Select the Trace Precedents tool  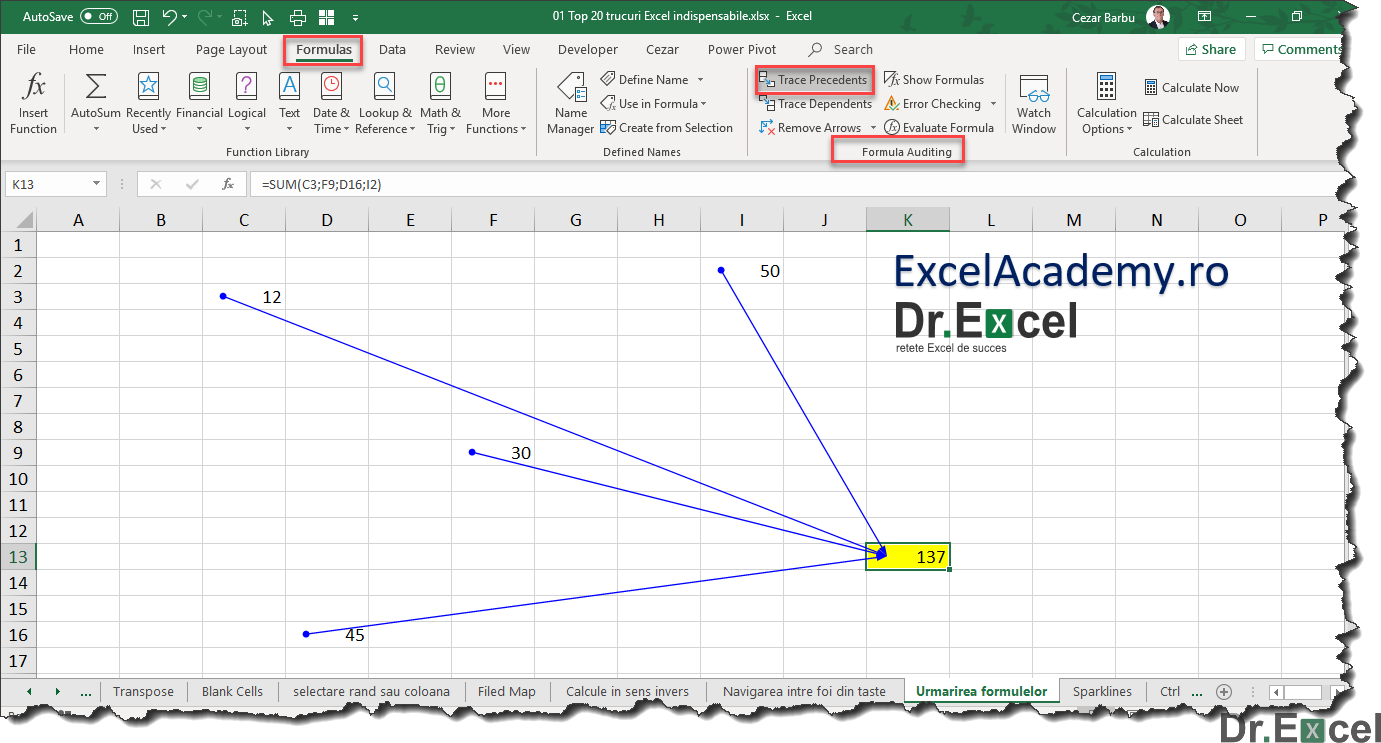pyautogui.click(x=813, y=79)
